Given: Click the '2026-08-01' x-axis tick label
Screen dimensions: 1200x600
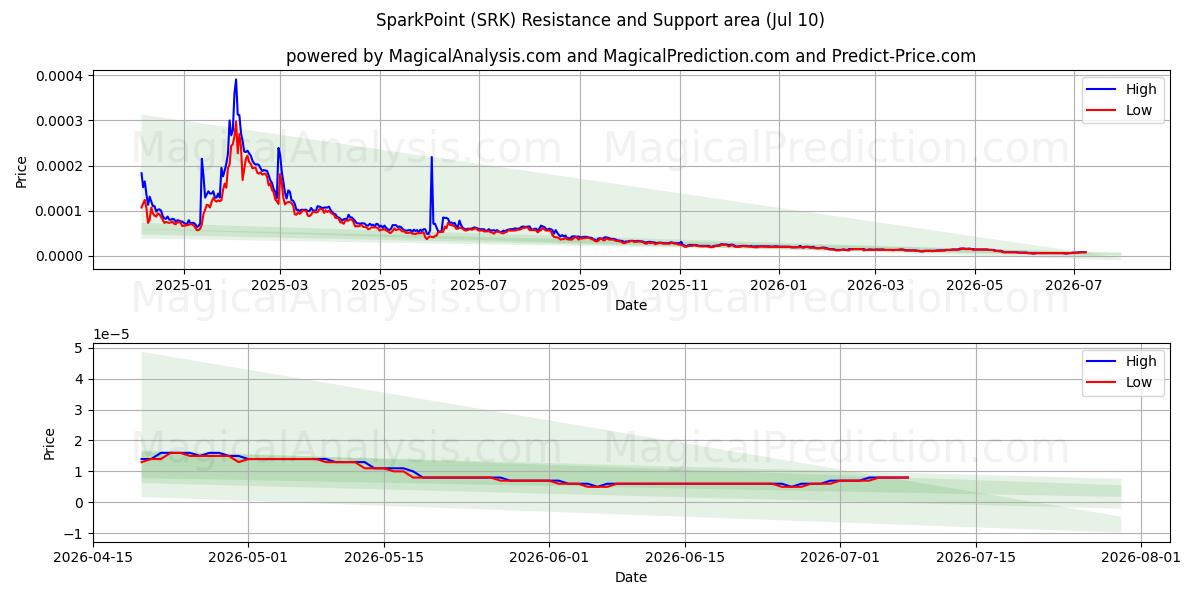Looking at the screenshot, I should pyautogui.click(x=1141, y=556).
